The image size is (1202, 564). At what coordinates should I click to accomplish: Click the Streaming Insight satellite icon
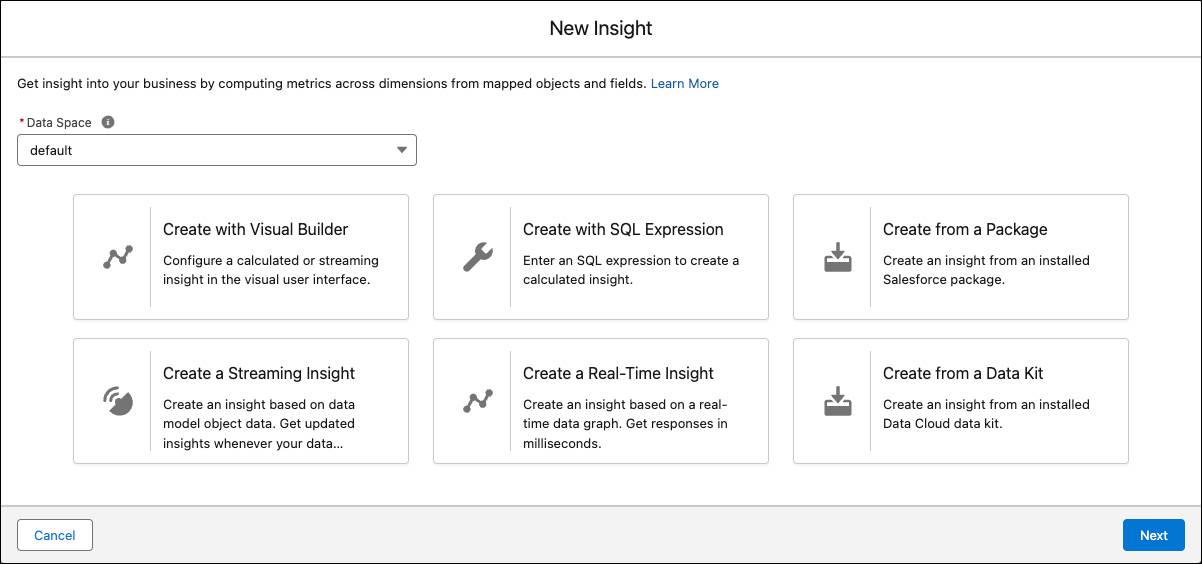[x=118, y=401]
